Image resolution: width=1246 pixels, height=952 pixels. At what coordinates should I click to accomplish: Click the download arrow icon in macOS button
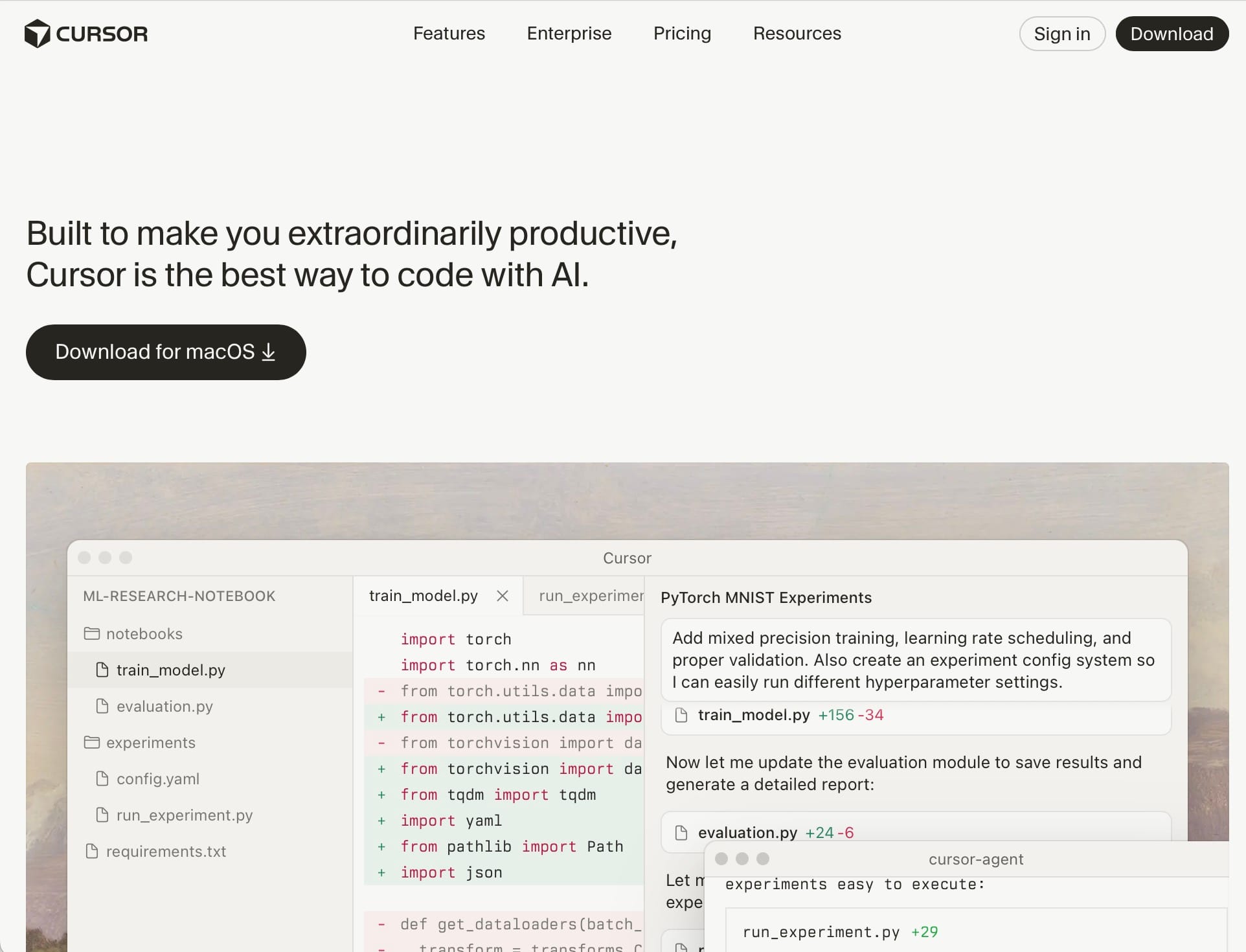click(x=269, y=352)
